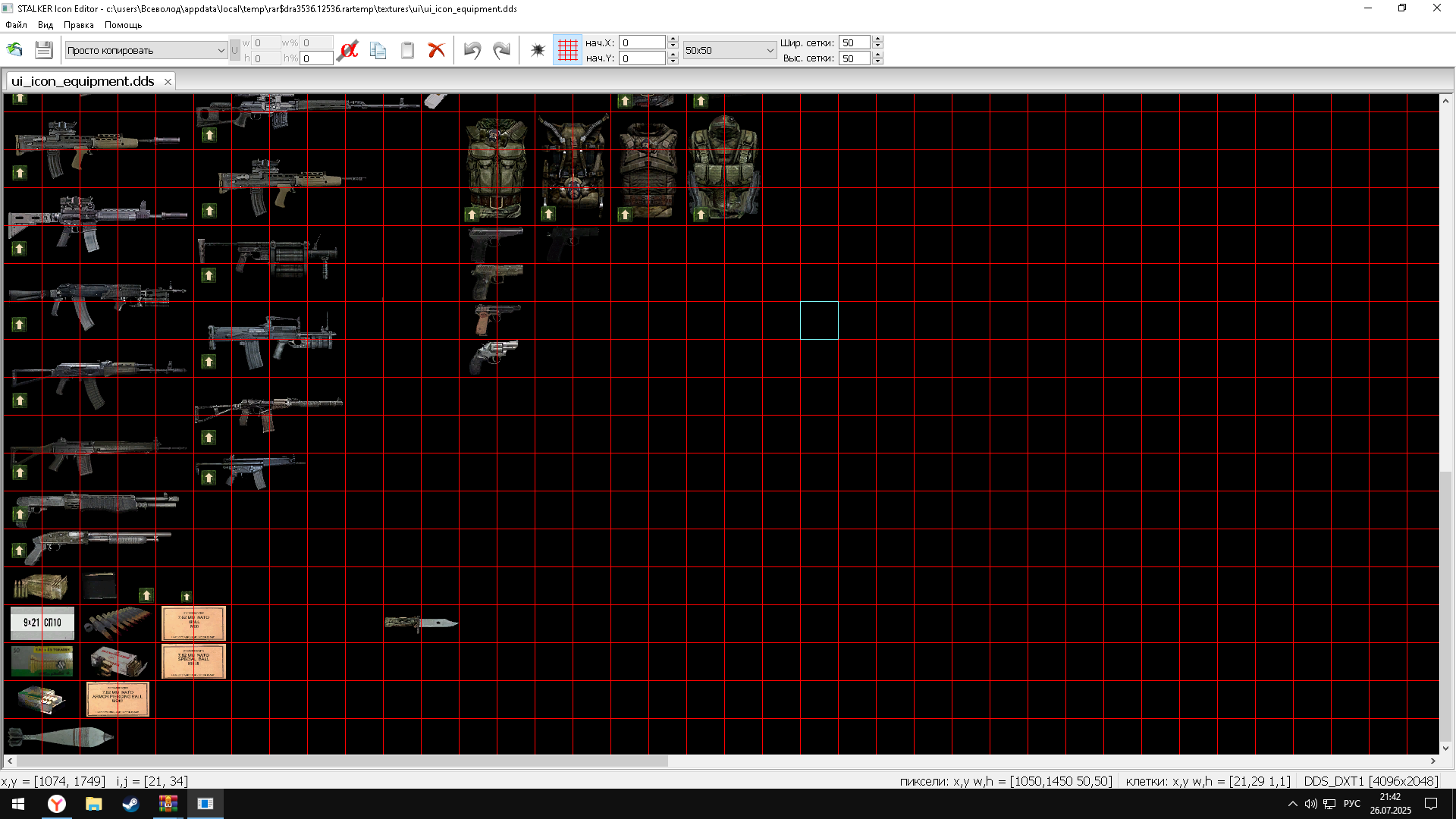Select the heavy green armor with helmet
Screen dimensions: 1456x819
click(724, 167)
